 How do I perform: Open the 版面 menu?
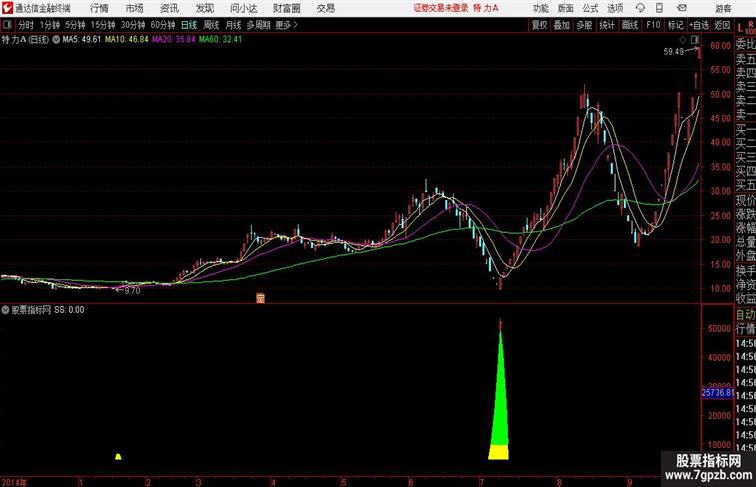[566, 8]
